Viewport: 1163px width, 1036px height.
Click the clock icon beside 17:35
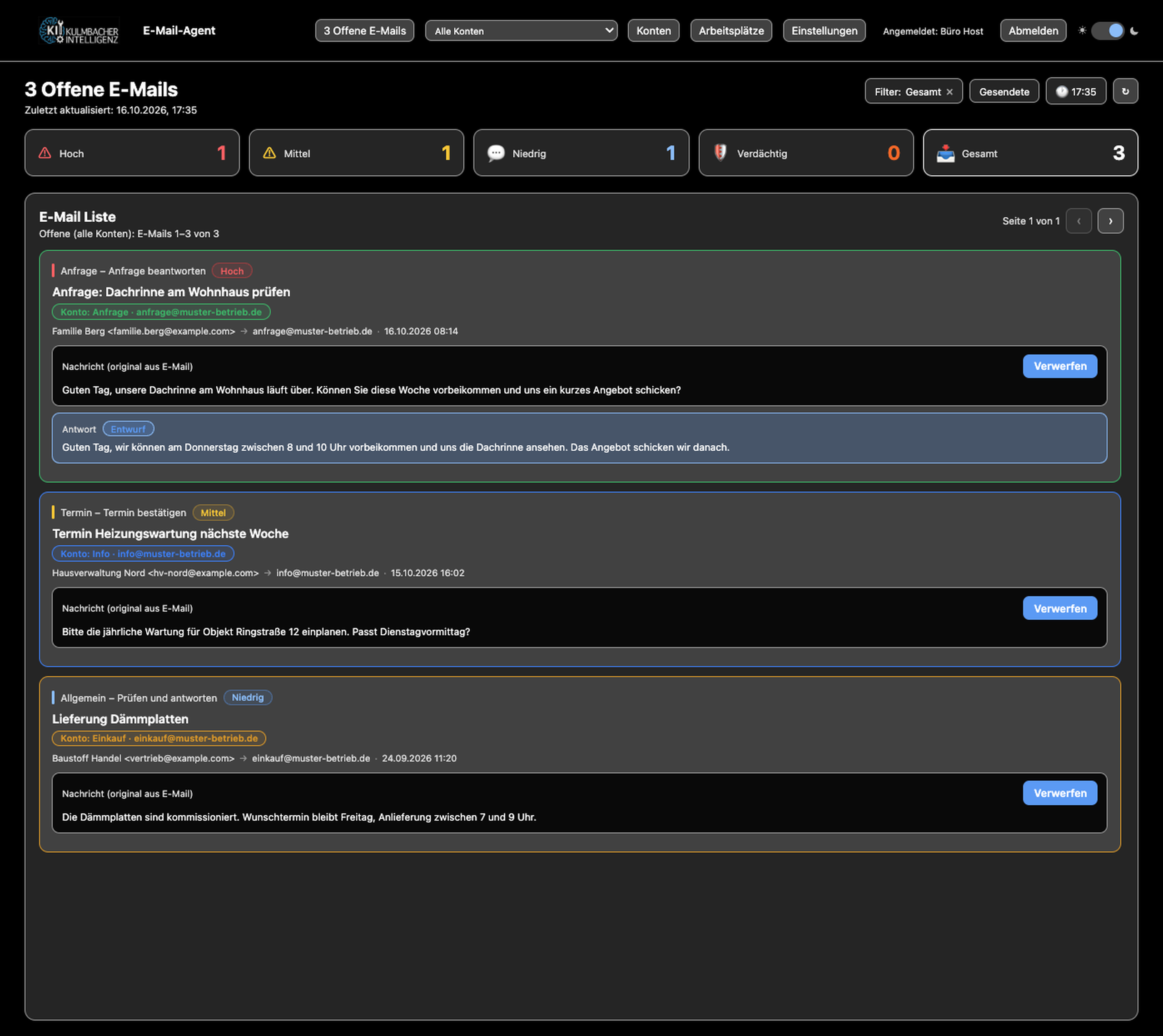click(x=1061, y=92)
